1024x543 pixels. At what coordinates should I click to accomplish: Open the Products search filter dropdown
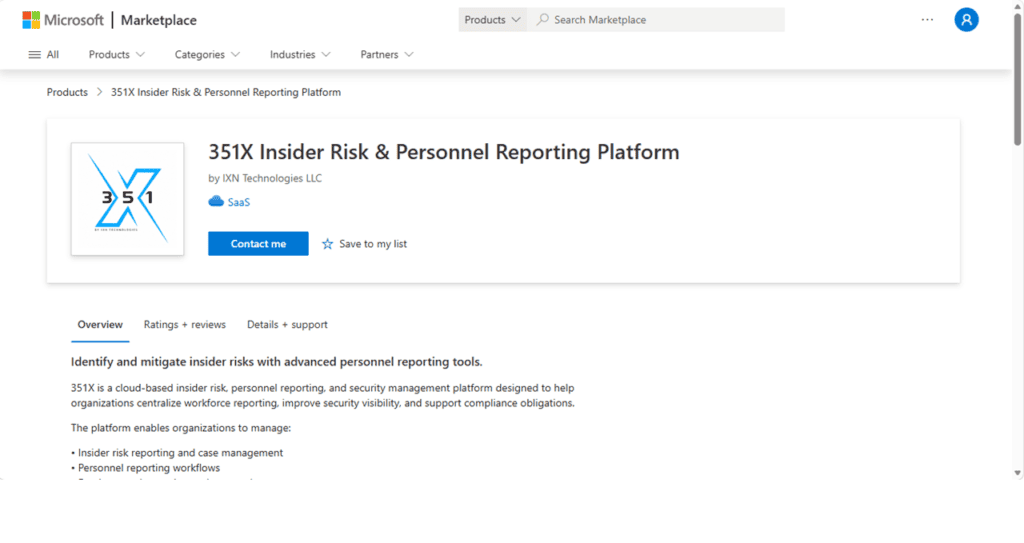(492, 20)
